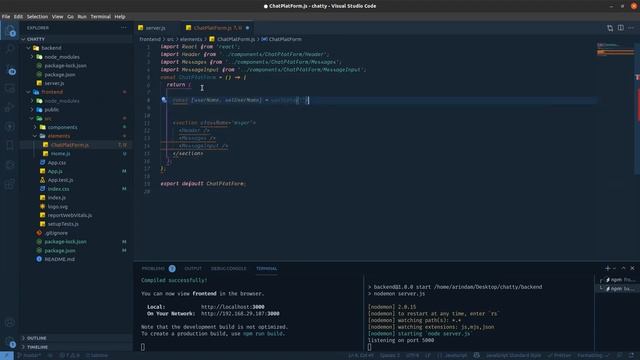Switch to the server.js editor tab

point(156,28)
